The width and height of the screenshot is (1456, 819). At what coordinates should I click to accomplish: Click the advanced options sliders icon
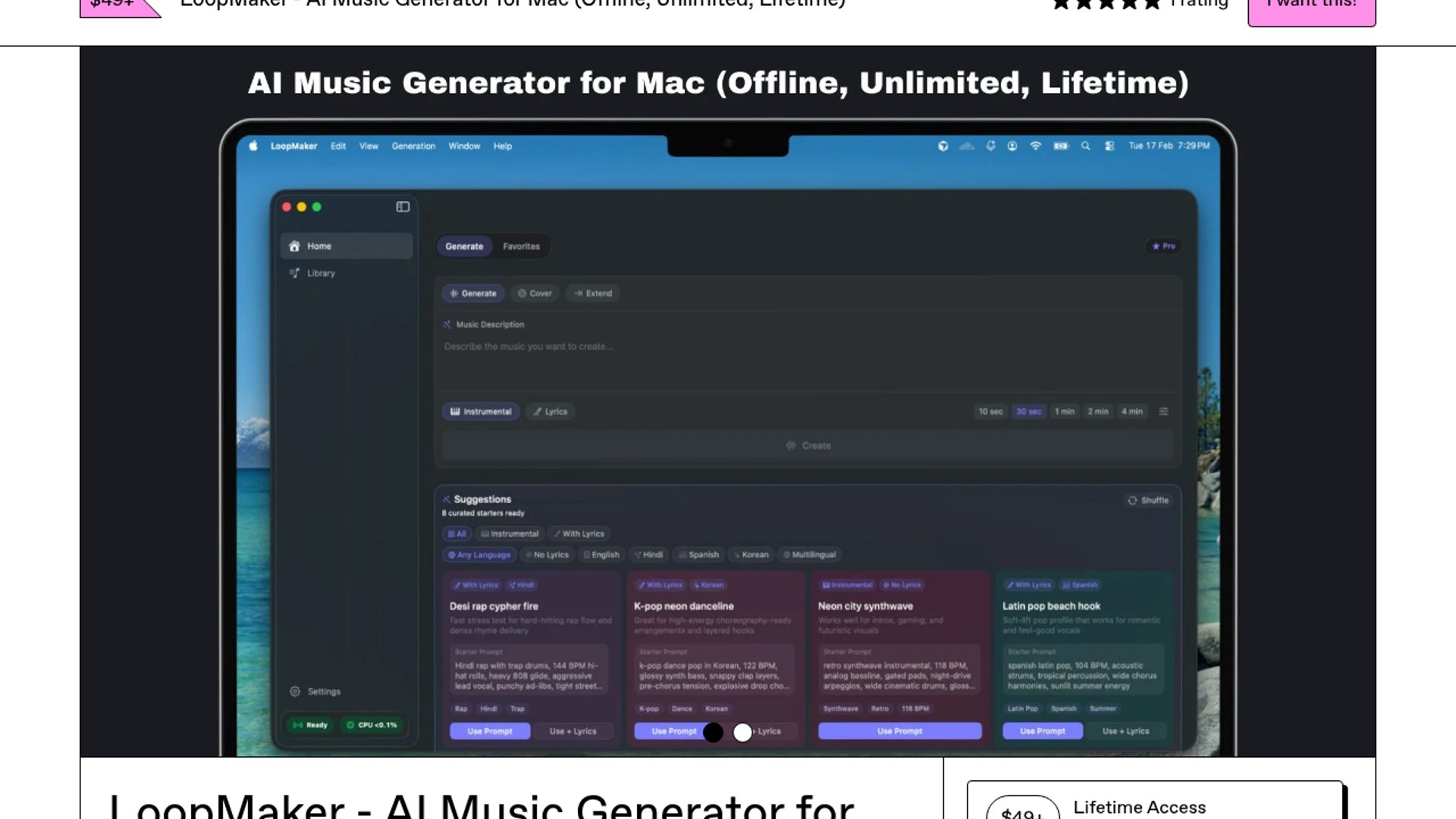coord(1163,412)
